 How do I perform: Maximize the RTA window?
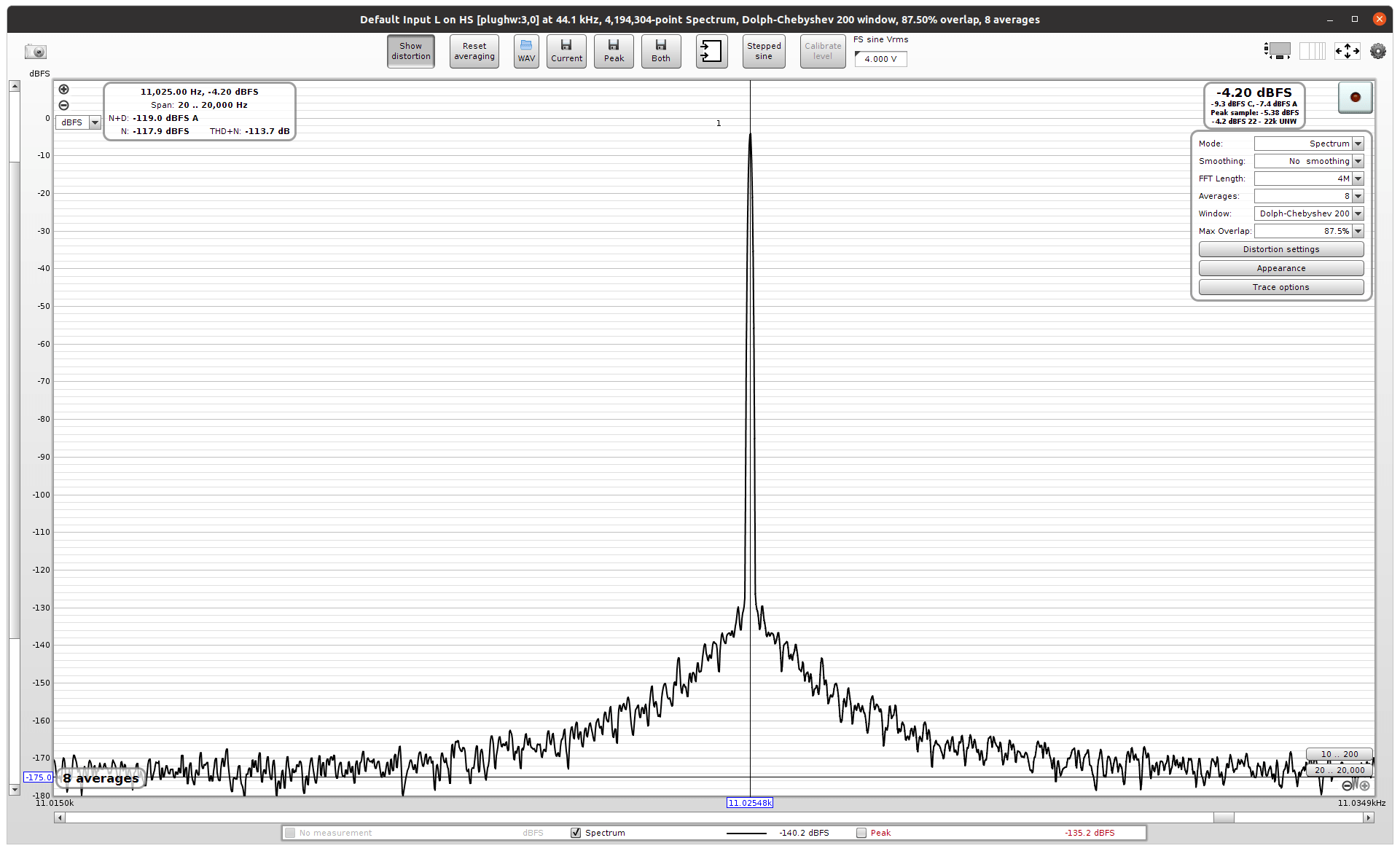(x=1355, y=20)
